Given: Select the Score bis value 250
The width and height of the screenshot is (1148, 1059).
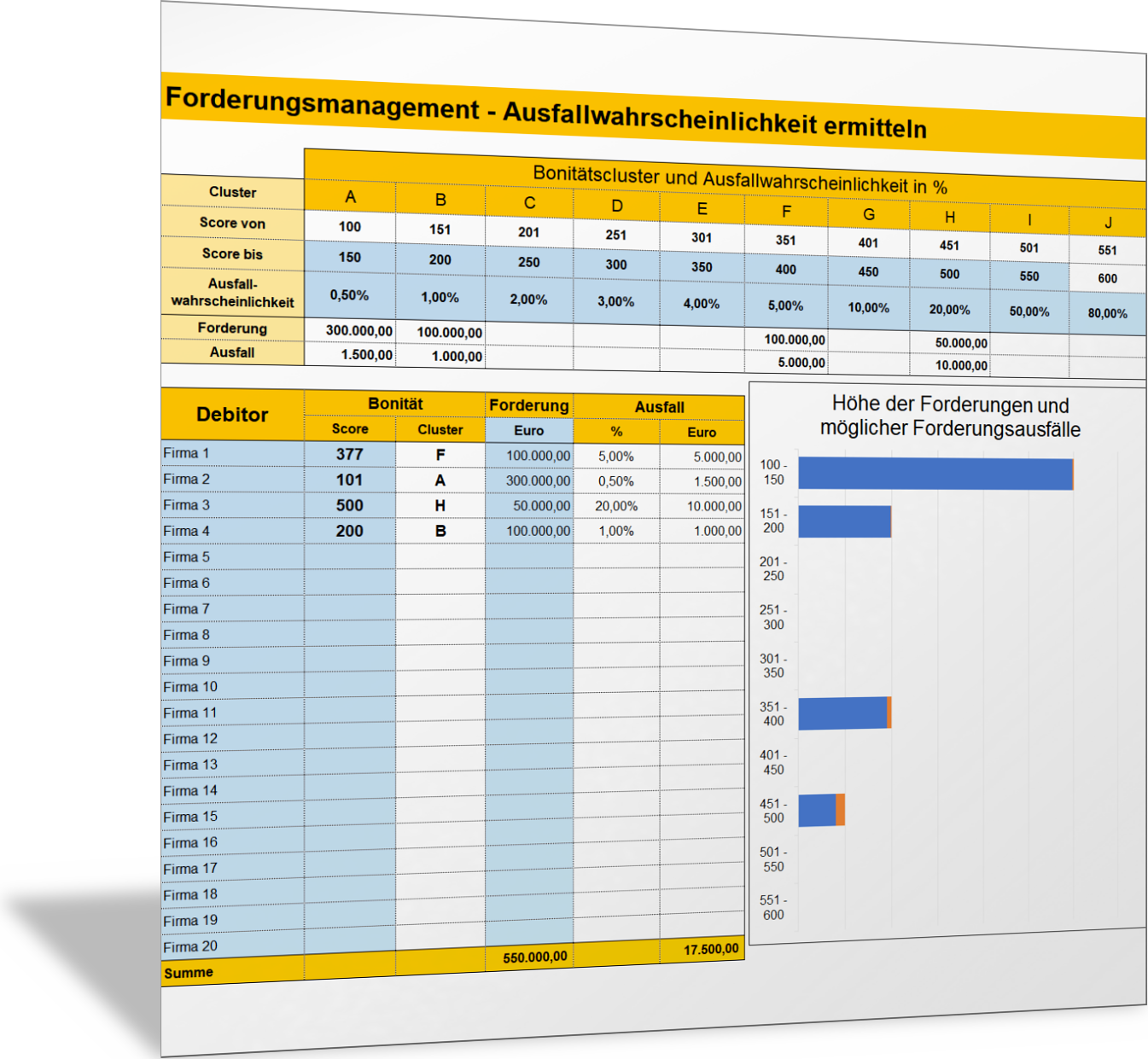Looking at the screenshot, I should tap(529, 262).
